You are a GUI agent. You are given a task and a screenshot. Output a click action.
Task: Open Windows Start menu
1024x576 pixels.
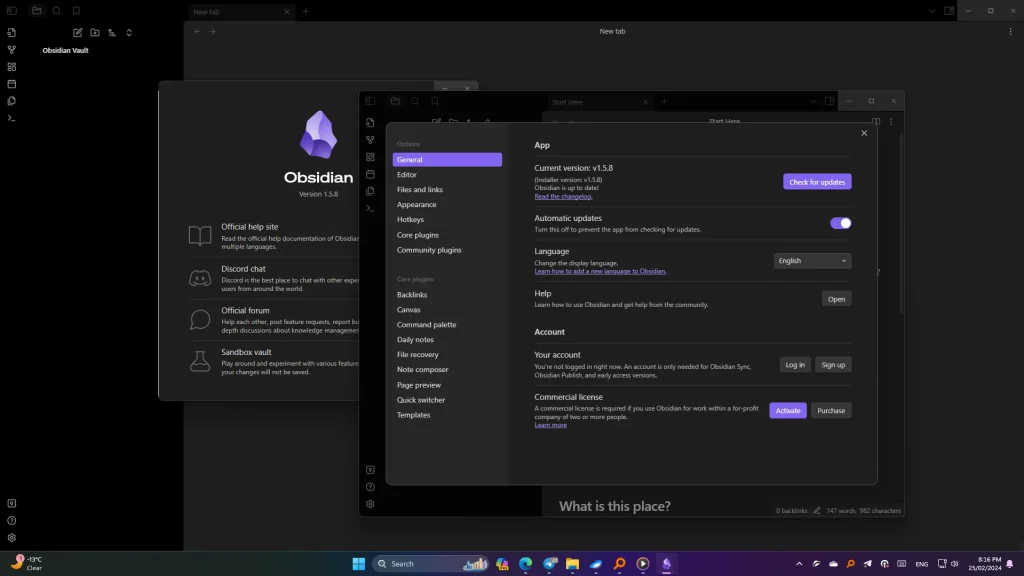pyautogui.click(x=359, y=564)
